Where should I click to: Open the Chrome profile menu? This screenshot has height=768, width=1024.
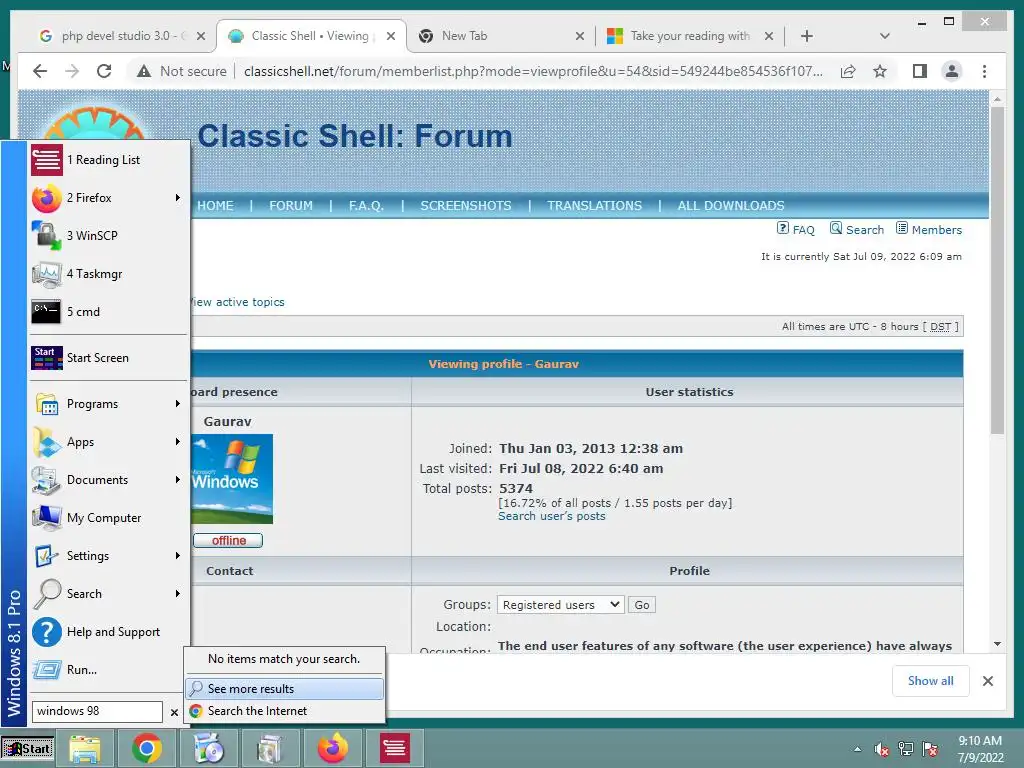pos(952,71)
